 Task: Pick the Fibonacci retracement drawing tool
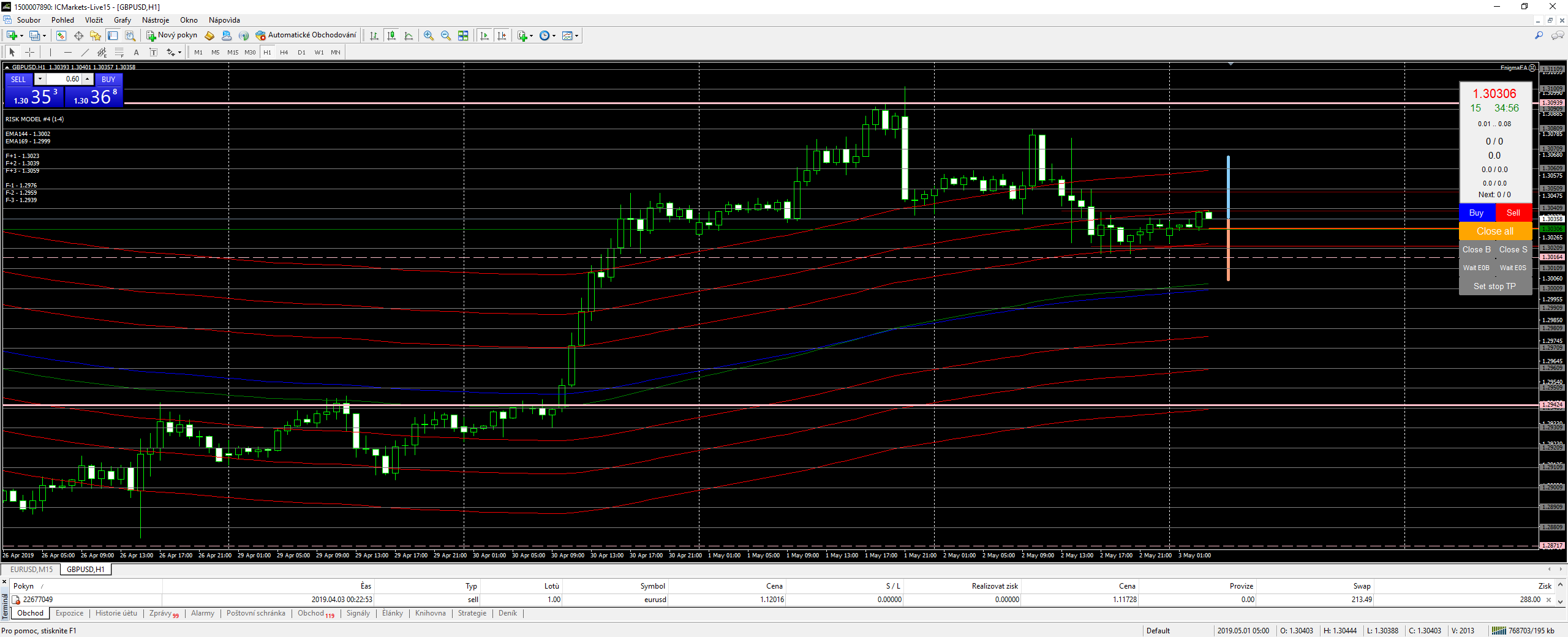coord(119,53)
